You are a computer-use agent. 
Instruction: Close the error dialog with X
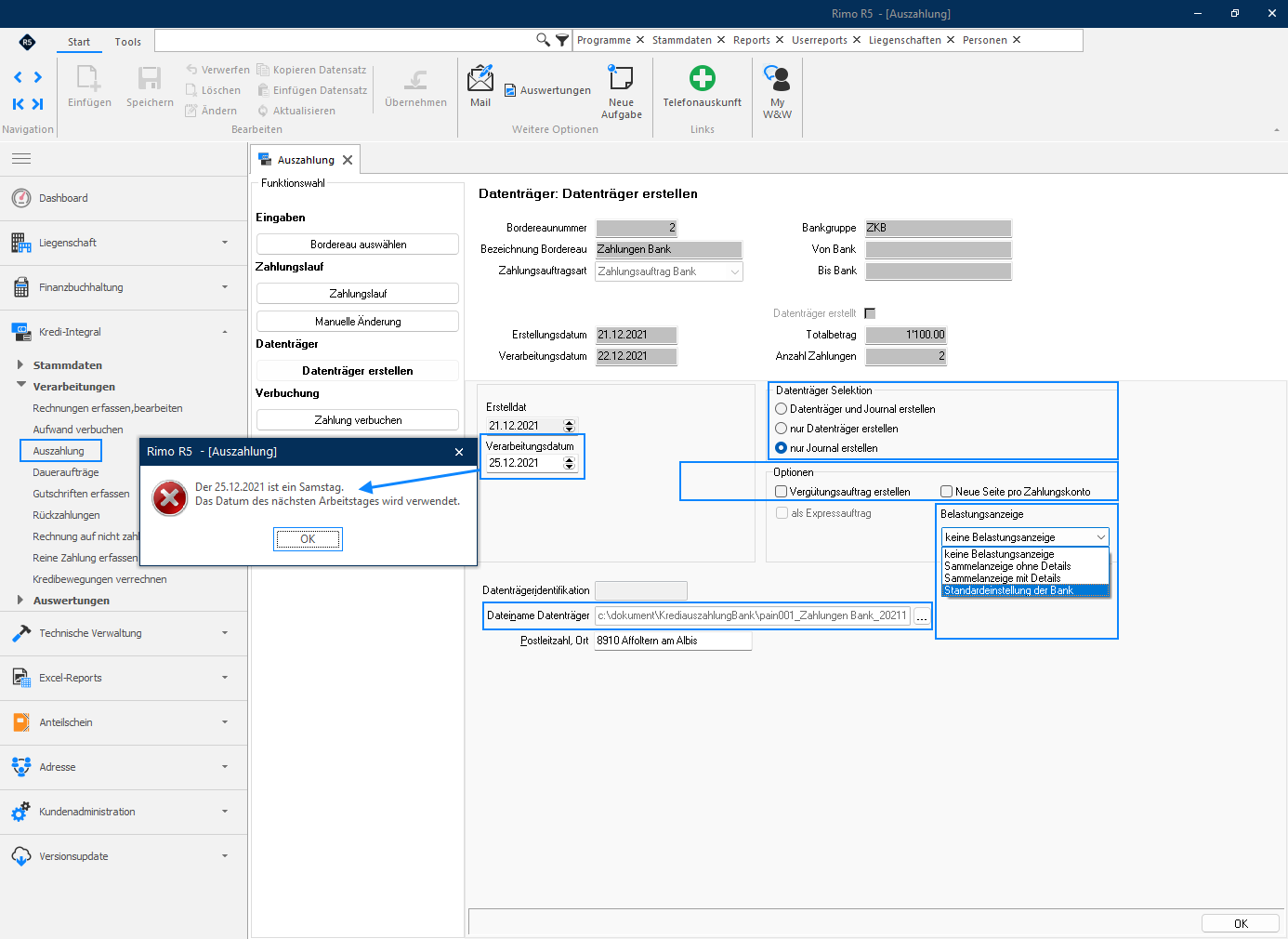(459, 452)
